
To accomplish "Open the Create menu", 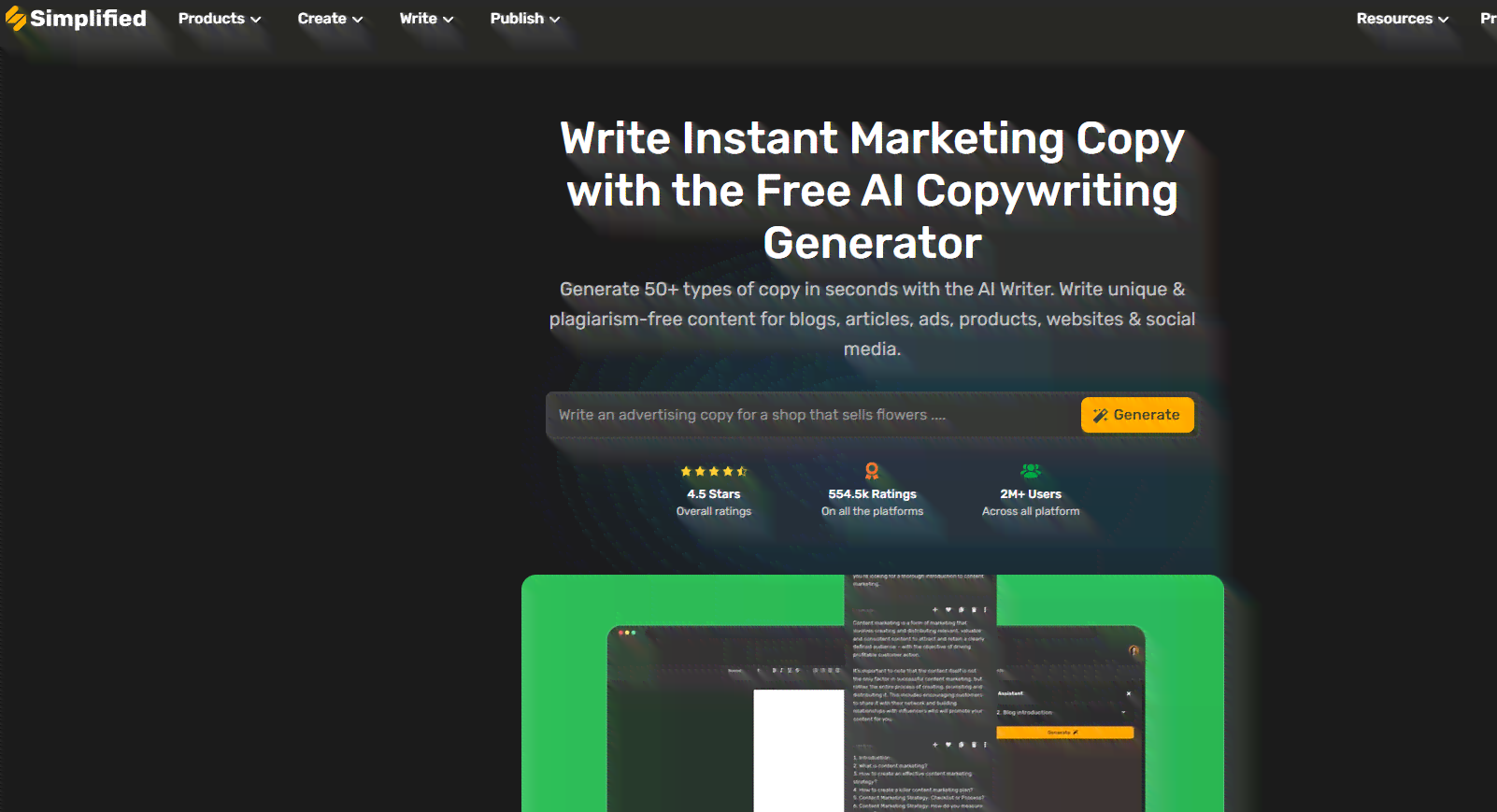I will click(330, 19).
